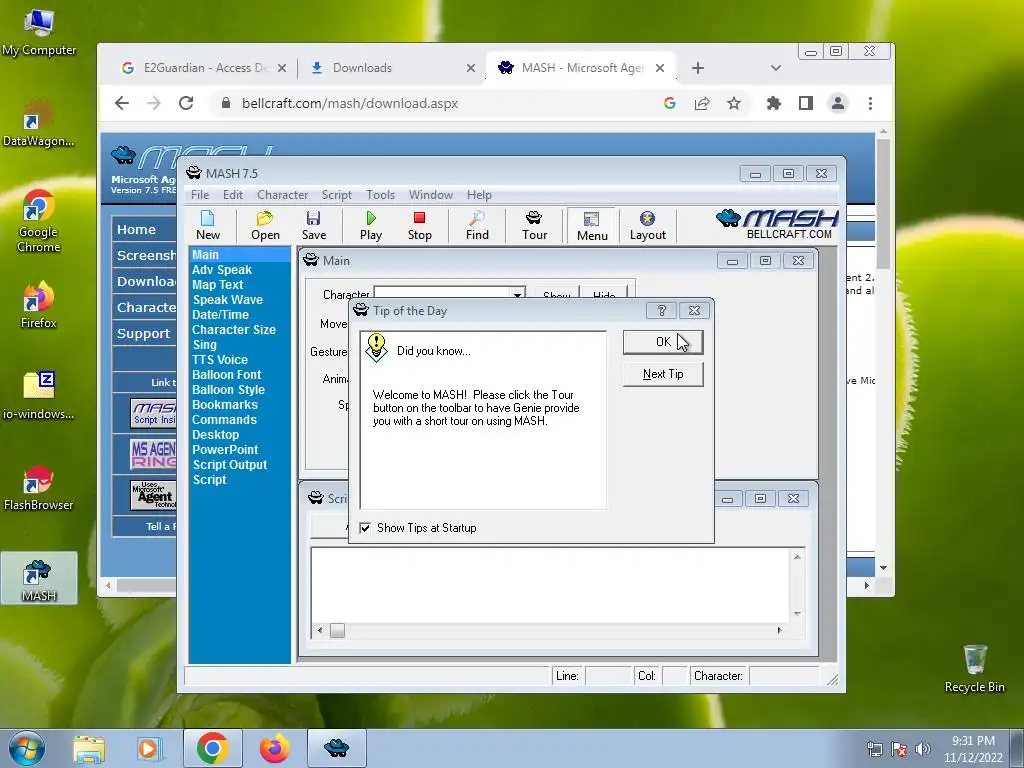Click the New toolbar icon in MASH
The height and width of the screenshot is (768, 1024).
pyautogui.click(x=208, y=225)
